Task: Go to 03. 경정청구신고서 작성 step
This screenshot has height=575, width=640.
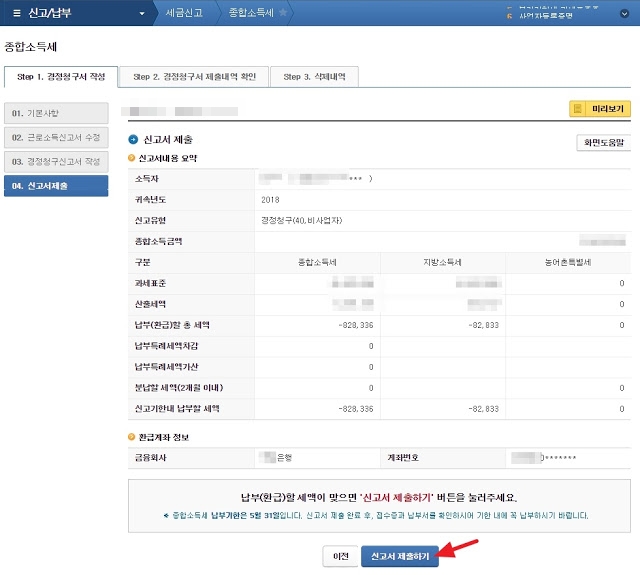Action: [56, 162]
